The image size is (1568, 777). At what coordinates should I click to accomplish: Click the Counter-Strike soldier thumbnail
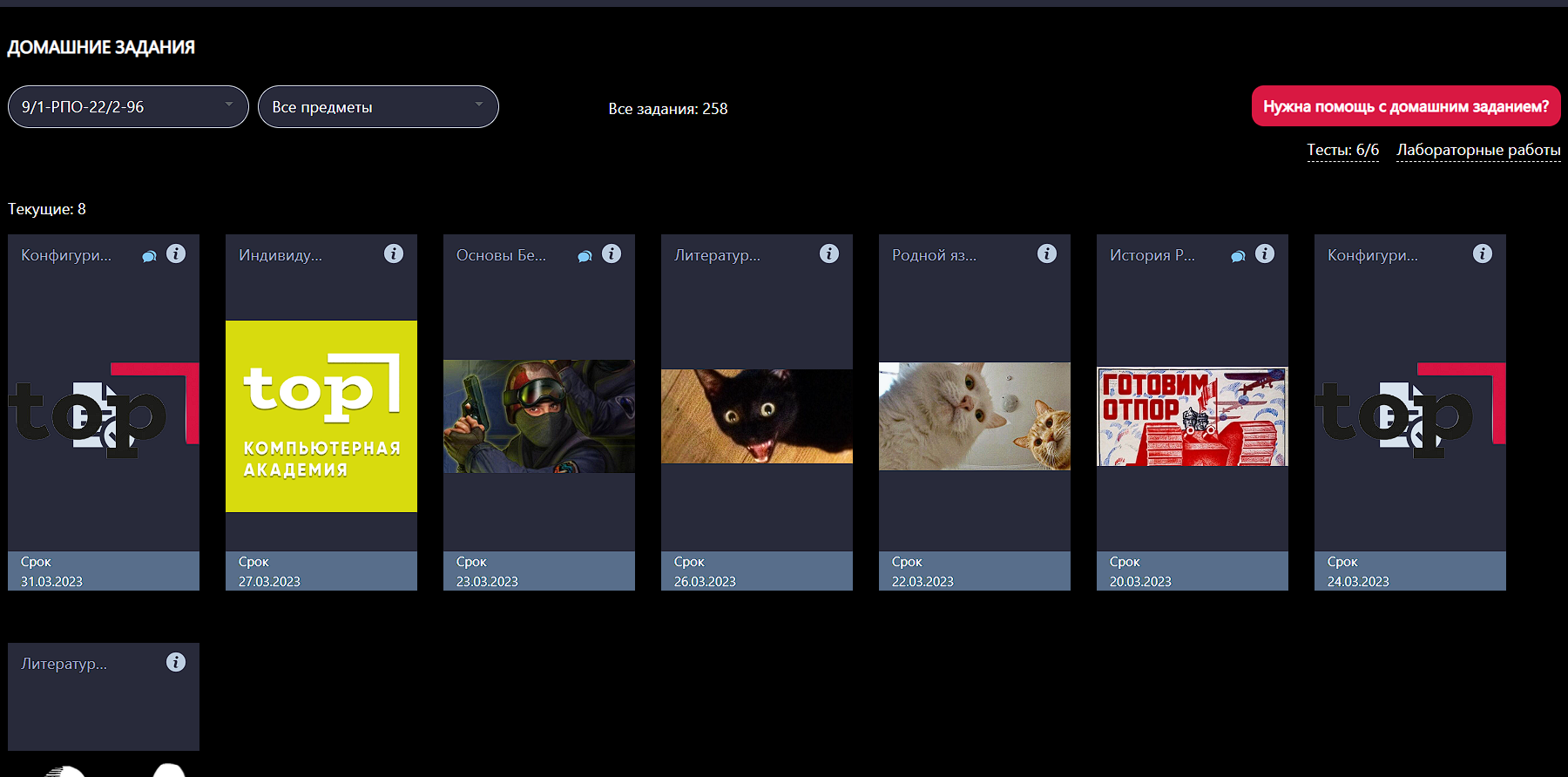[x=539, y=416]
